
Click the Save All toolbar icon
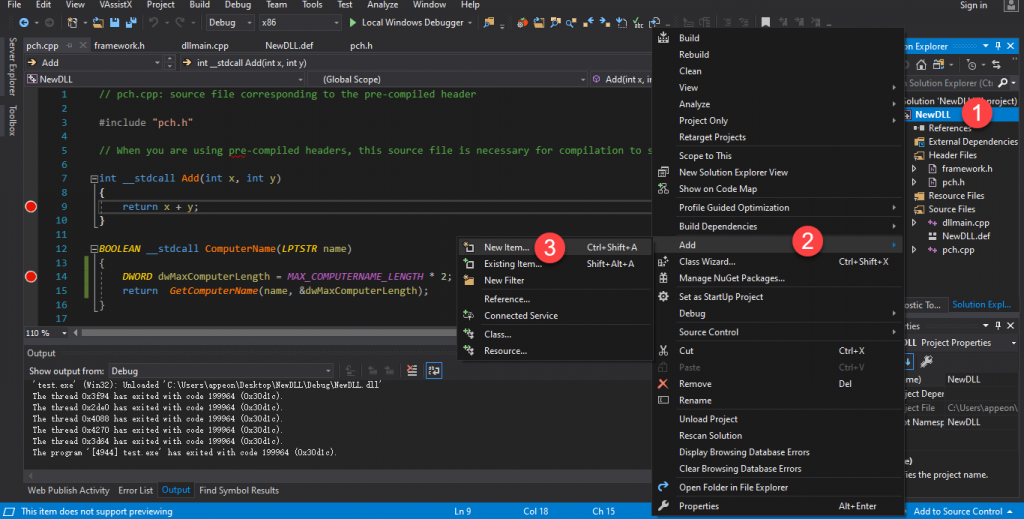tap(129, 22)
